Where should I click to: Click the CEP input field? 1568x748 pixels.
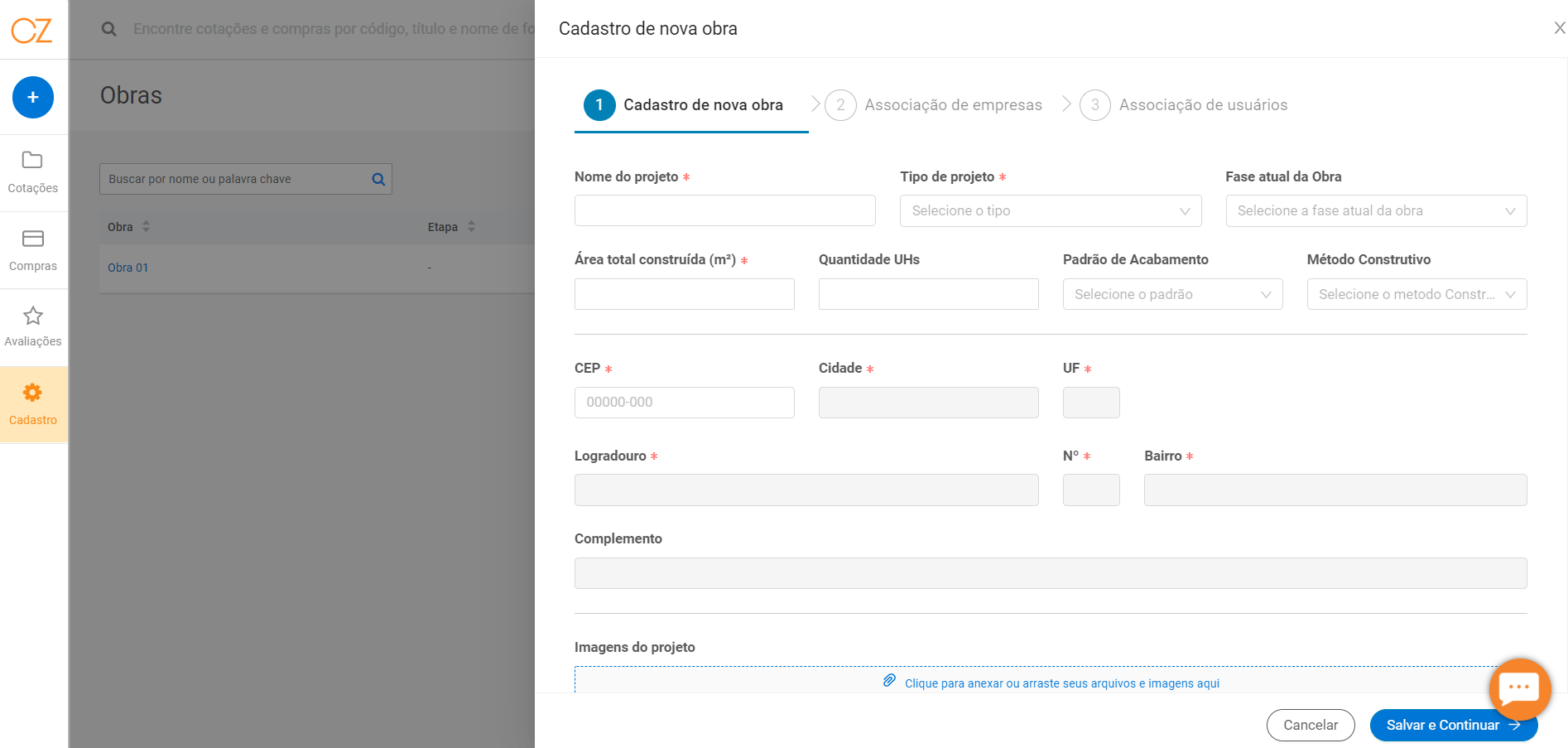coord(685,403)
